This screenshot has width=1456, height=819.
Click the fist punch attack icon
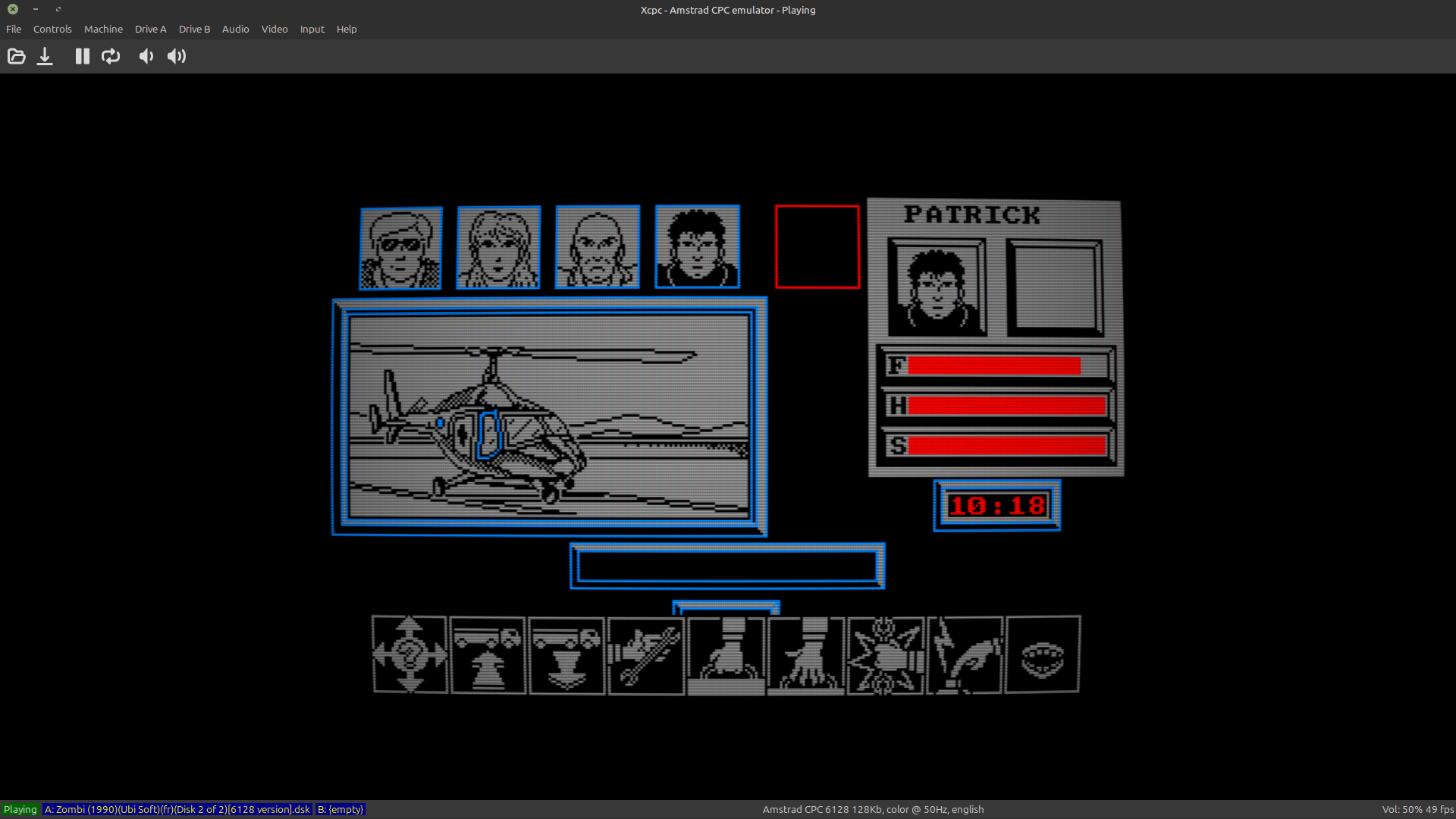point(885,654)
